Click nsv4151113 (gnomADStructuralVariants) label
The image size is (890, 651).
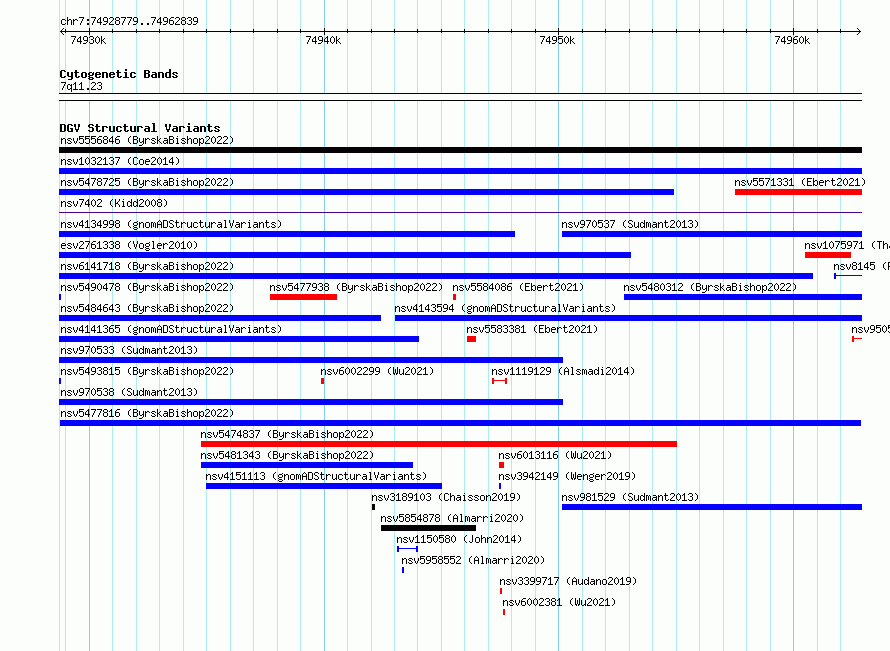coord(316,476)
